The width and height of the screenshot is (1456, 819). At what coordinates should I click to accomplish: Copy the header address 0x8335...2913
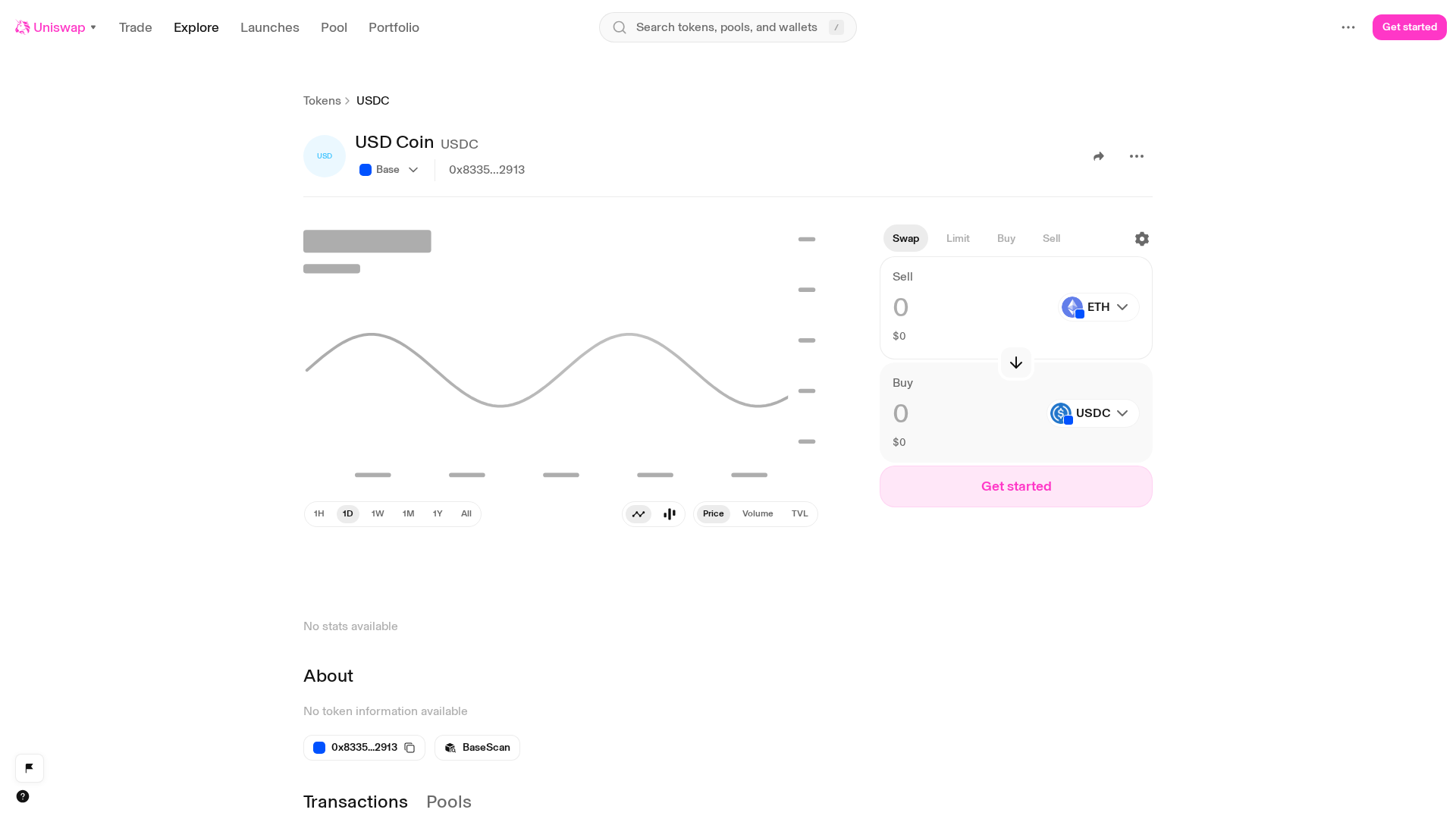(487, 170)
